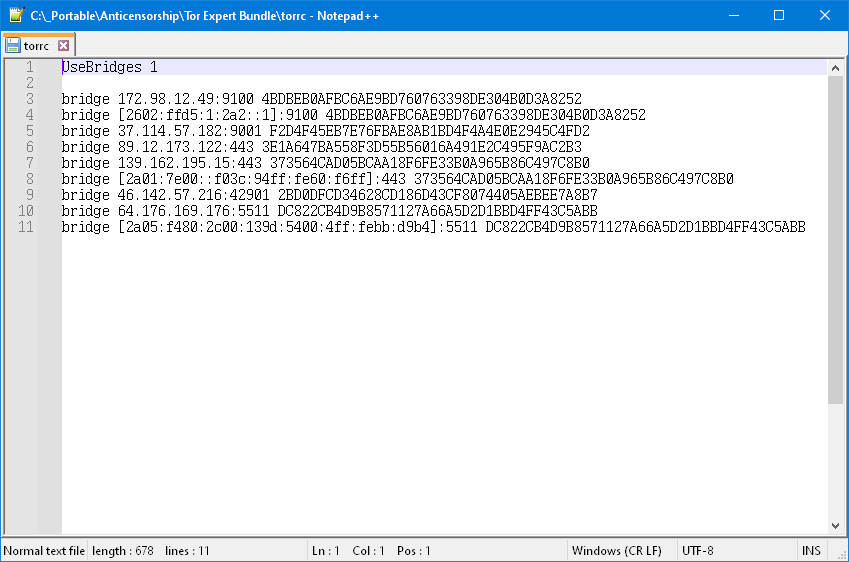This screenshot has width=849, height=562.
Task: Click bridge line with 64.176.169.176:5511
Action: click(x=330, y=211)
